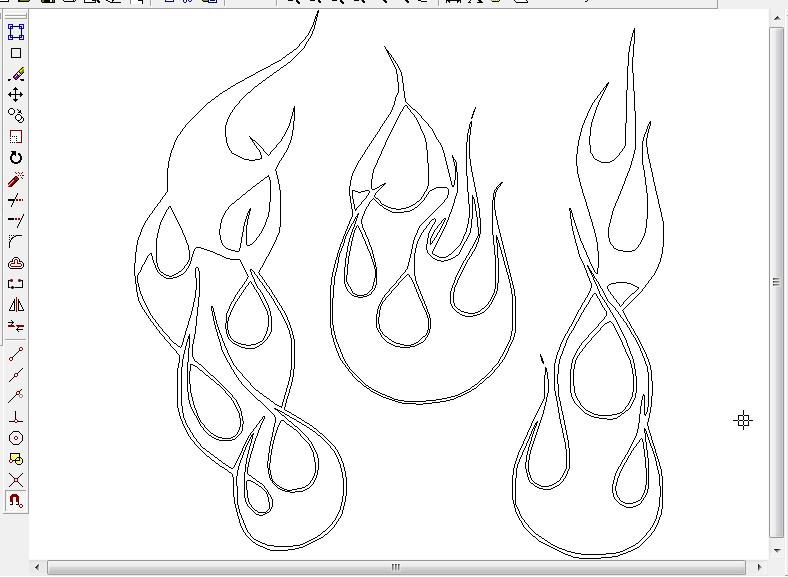Pick the copy objects tool with two circles
This screenshot has height=577, width=788.
pos(16,116)
